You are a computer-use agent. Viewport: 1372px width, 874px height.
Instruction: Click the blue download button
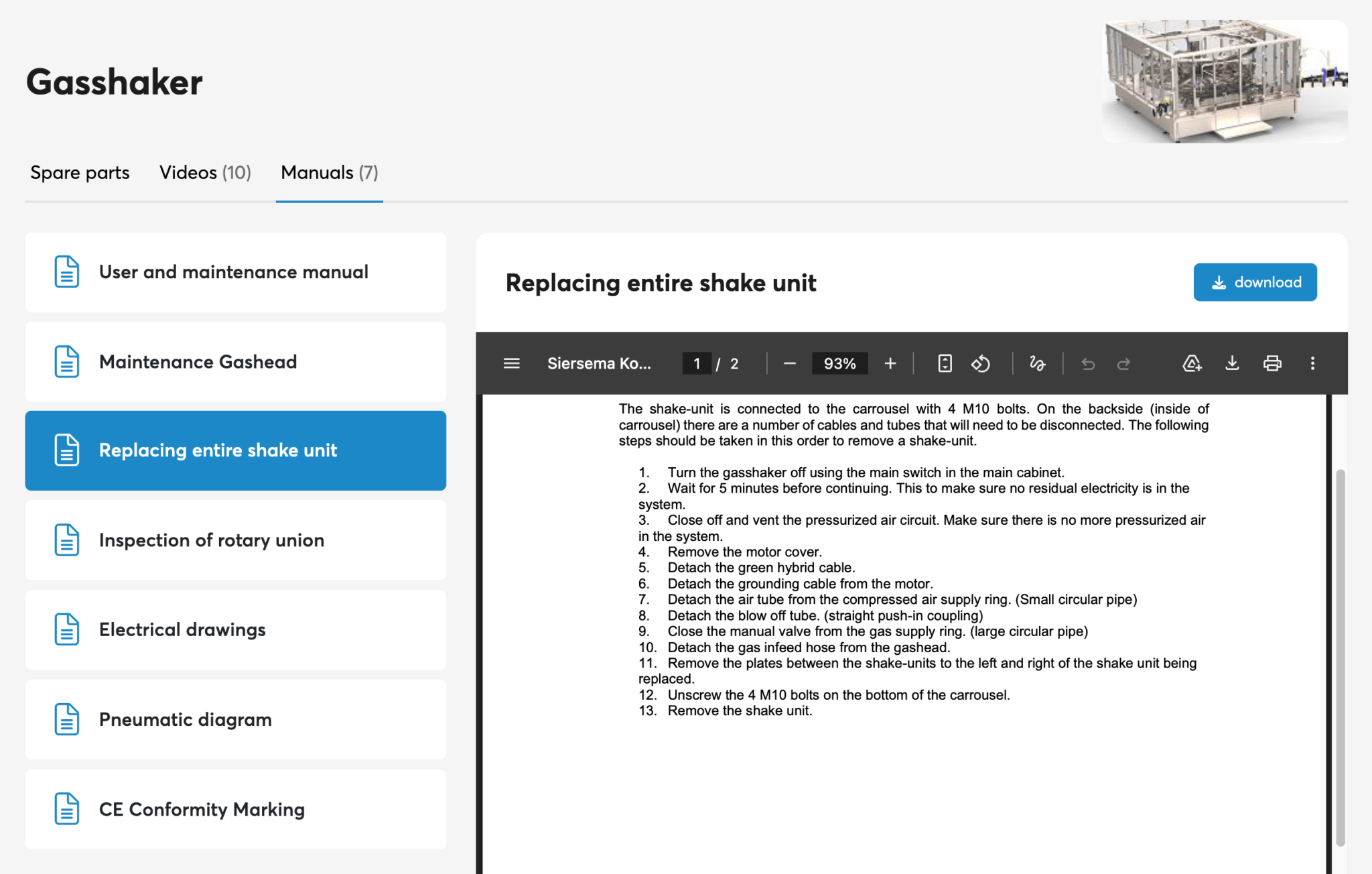[x=1255, y=282]
